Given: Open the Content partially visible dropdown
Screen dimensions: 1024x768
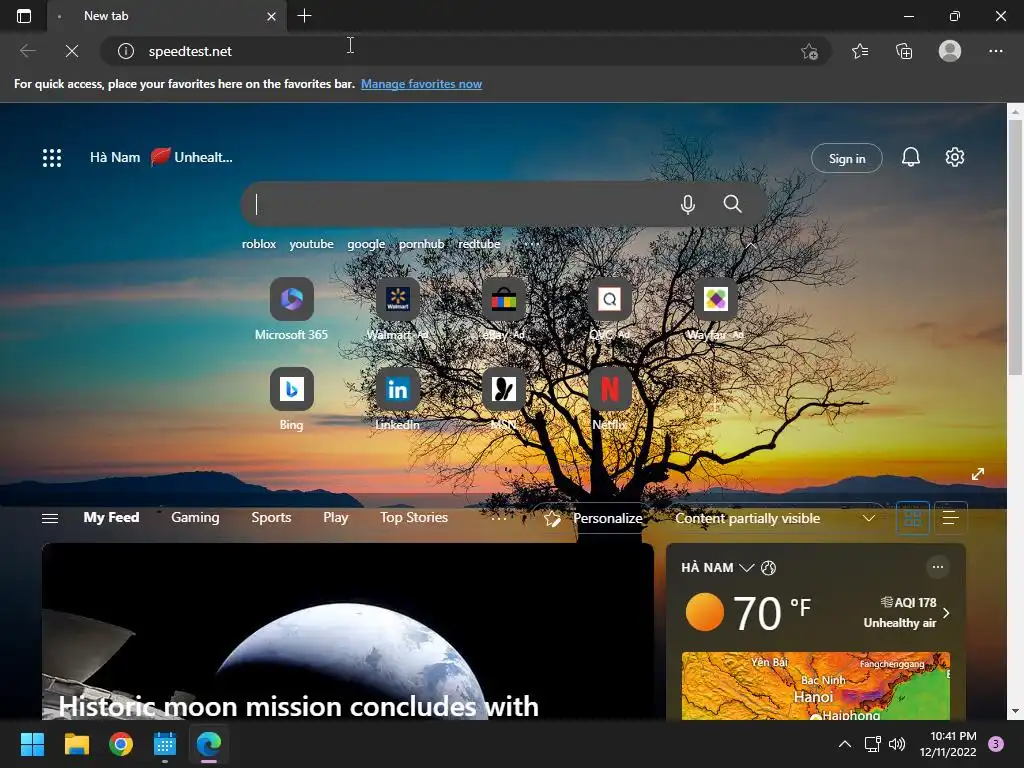Looking at the screenshot, I should 775,519.
